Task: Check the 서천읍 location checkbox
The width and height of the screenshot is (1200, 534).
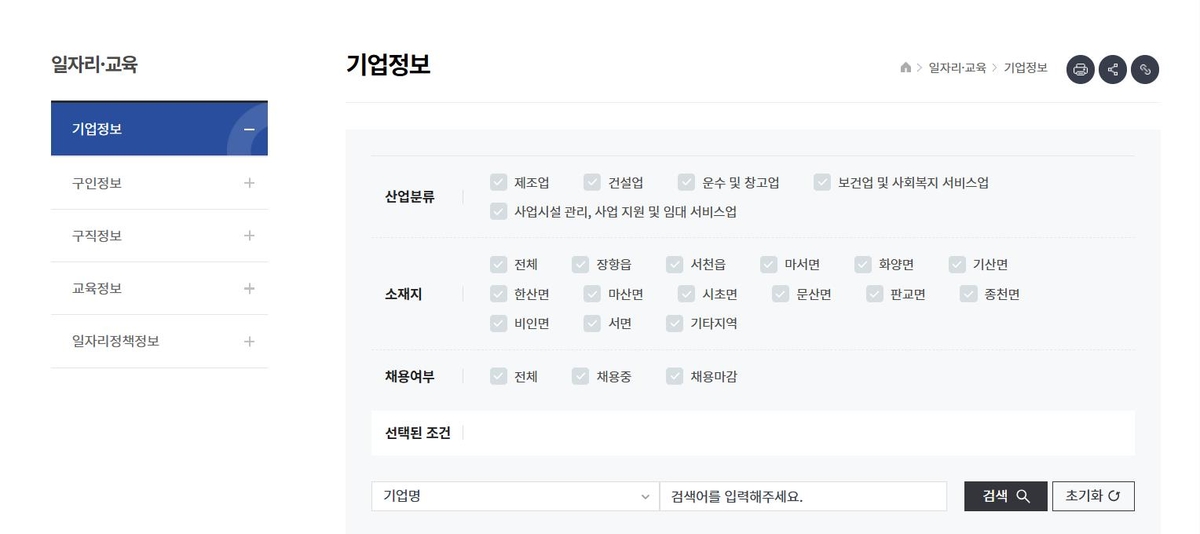Action: point(675,265)
